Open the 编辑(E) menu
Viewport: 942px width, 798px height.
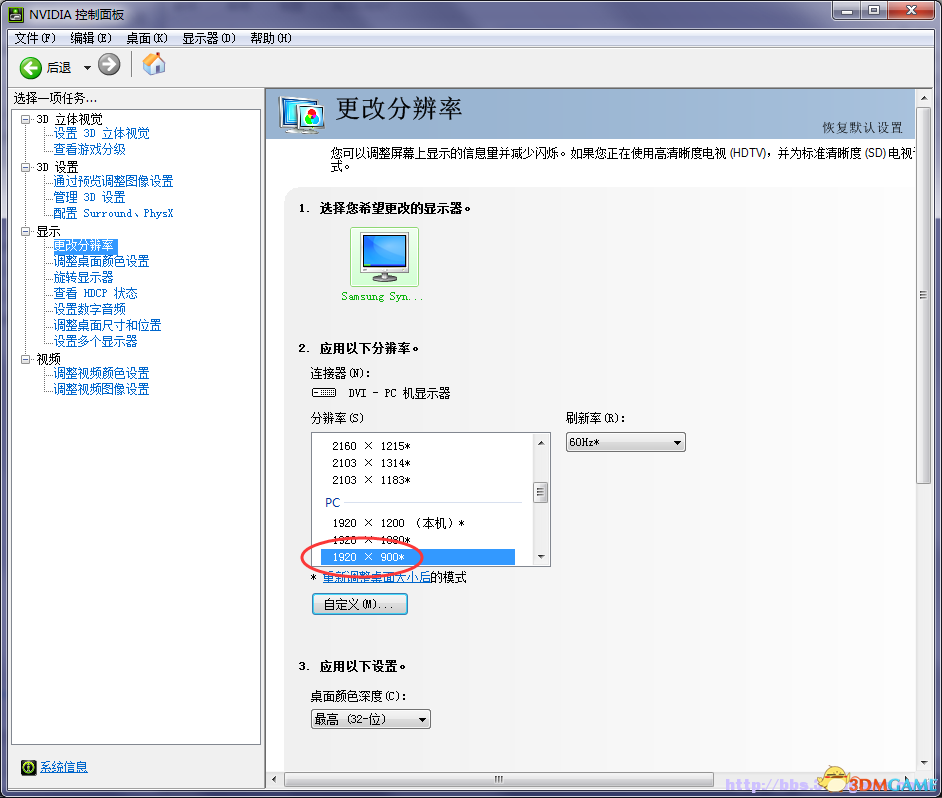91,38
